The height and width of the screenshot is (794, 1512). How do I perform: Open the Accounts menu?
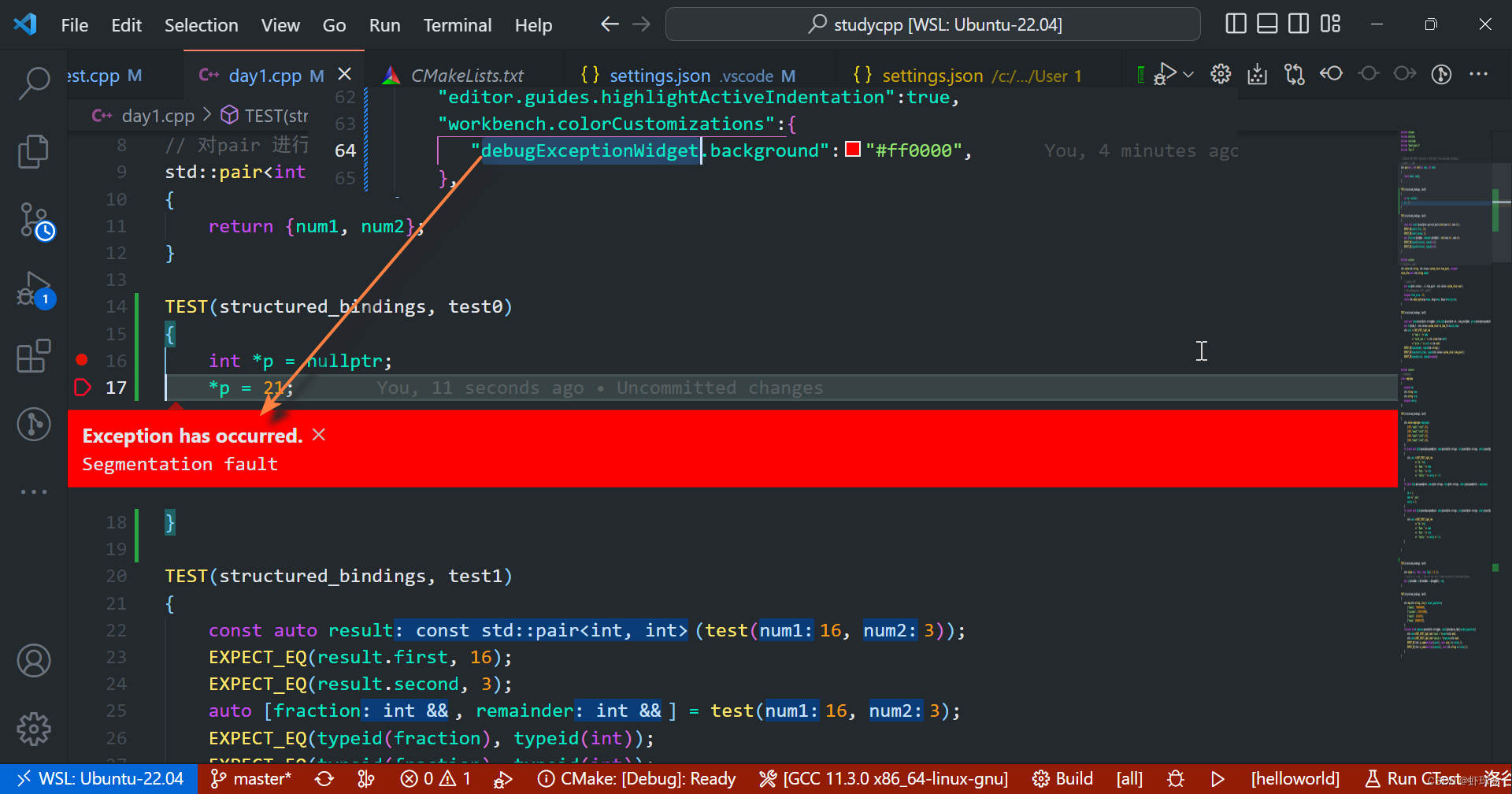(x=34, y=661)
